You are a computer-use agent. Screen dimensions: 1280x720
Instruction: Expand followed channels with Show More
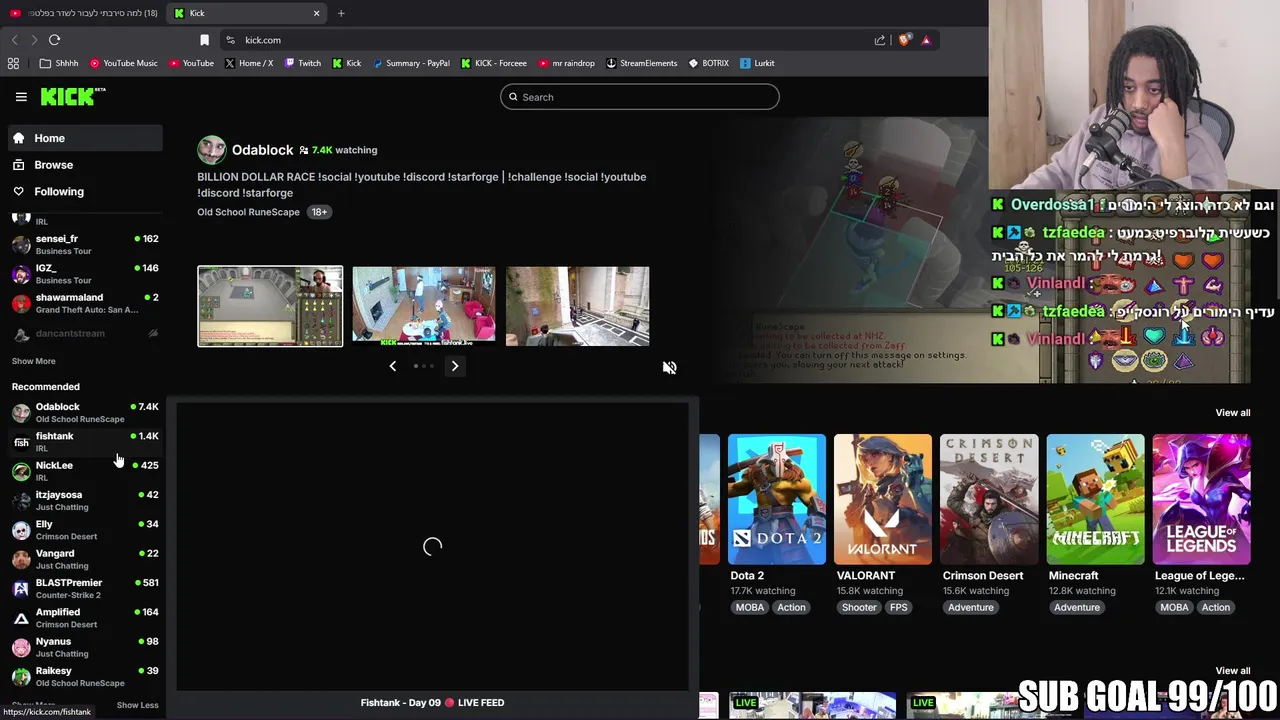tap(34, 361)
